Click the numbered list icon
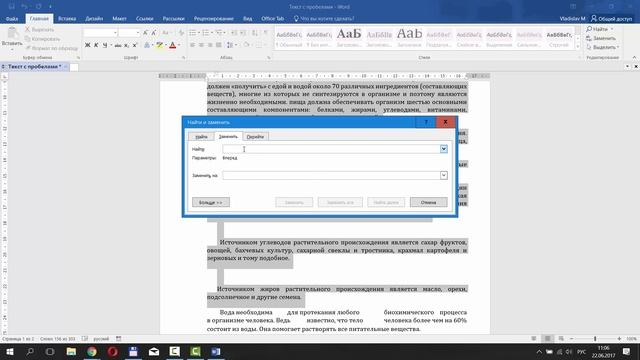Screen dimensions: 640x360 [x=205, y=33]
